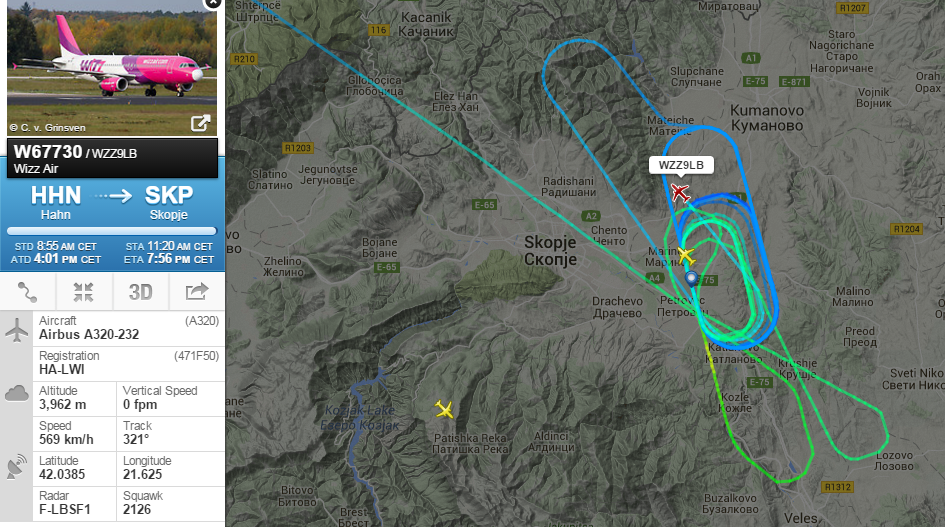Viewport: 945px width, 527px height.
Task: Click the flight progress bar
Action: 111,231
